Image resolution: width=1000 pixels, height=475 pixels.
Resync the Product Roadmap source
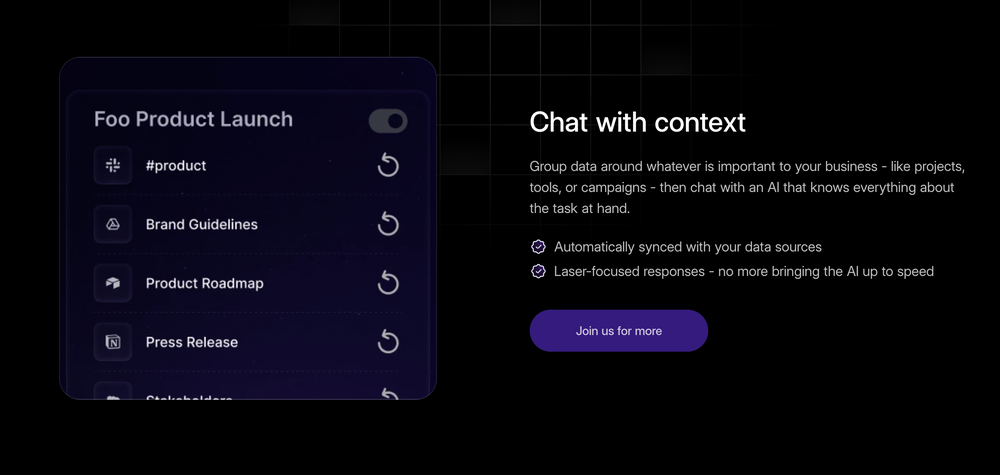(388, 283)
